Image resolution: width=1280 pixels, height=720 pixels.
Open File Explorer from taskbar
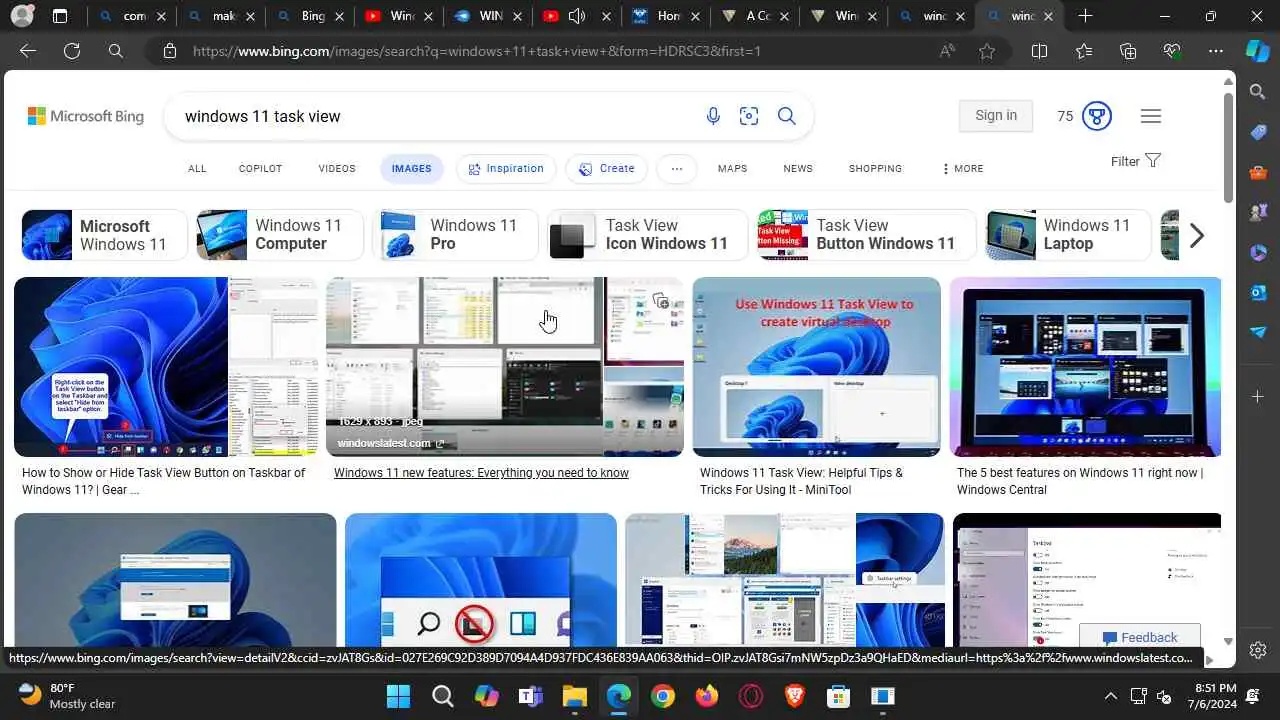[x=574, y=696]
